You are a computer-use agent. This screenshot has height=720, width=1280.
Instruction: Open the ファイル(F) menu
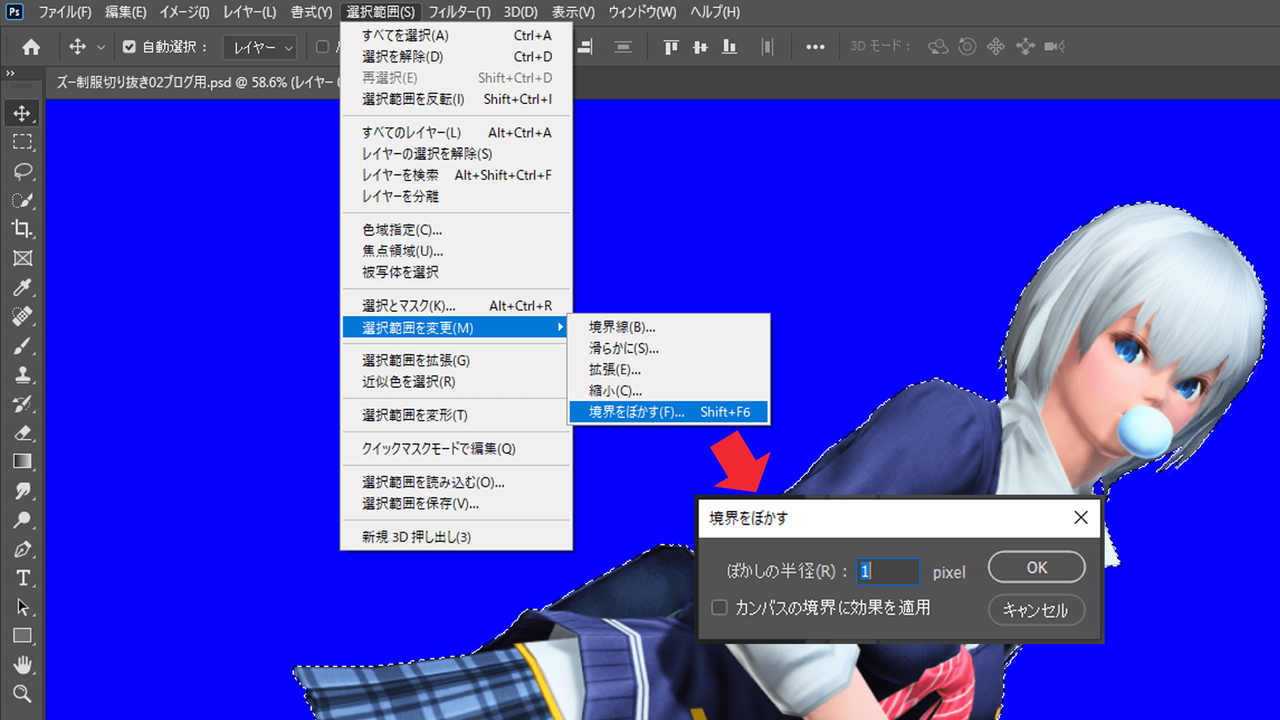pyautogui.click(x=64, y=12)
